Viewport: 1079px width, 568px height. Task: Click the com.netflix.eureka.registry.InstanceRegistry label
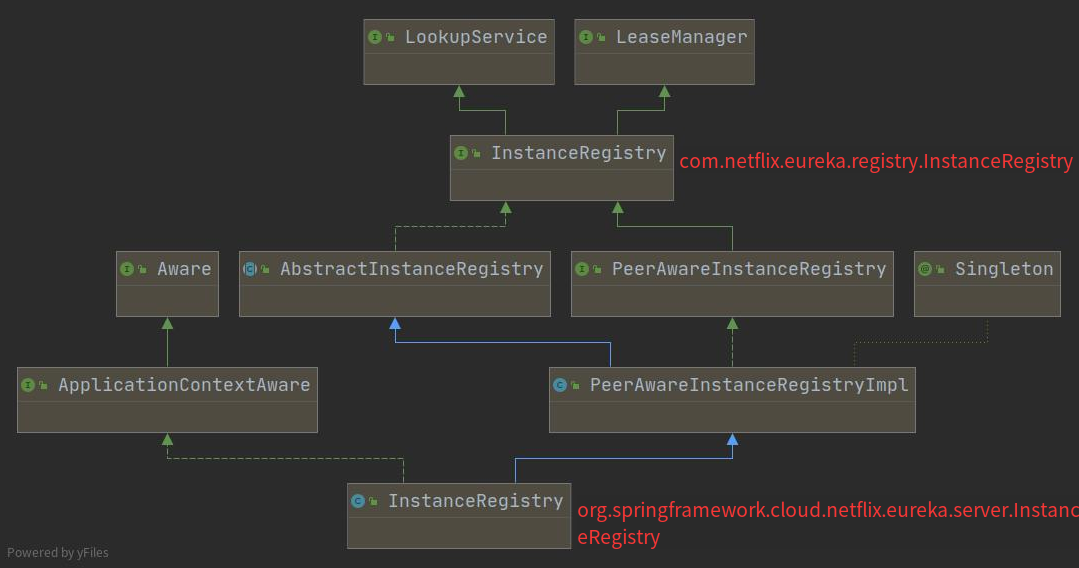[876, 161]
